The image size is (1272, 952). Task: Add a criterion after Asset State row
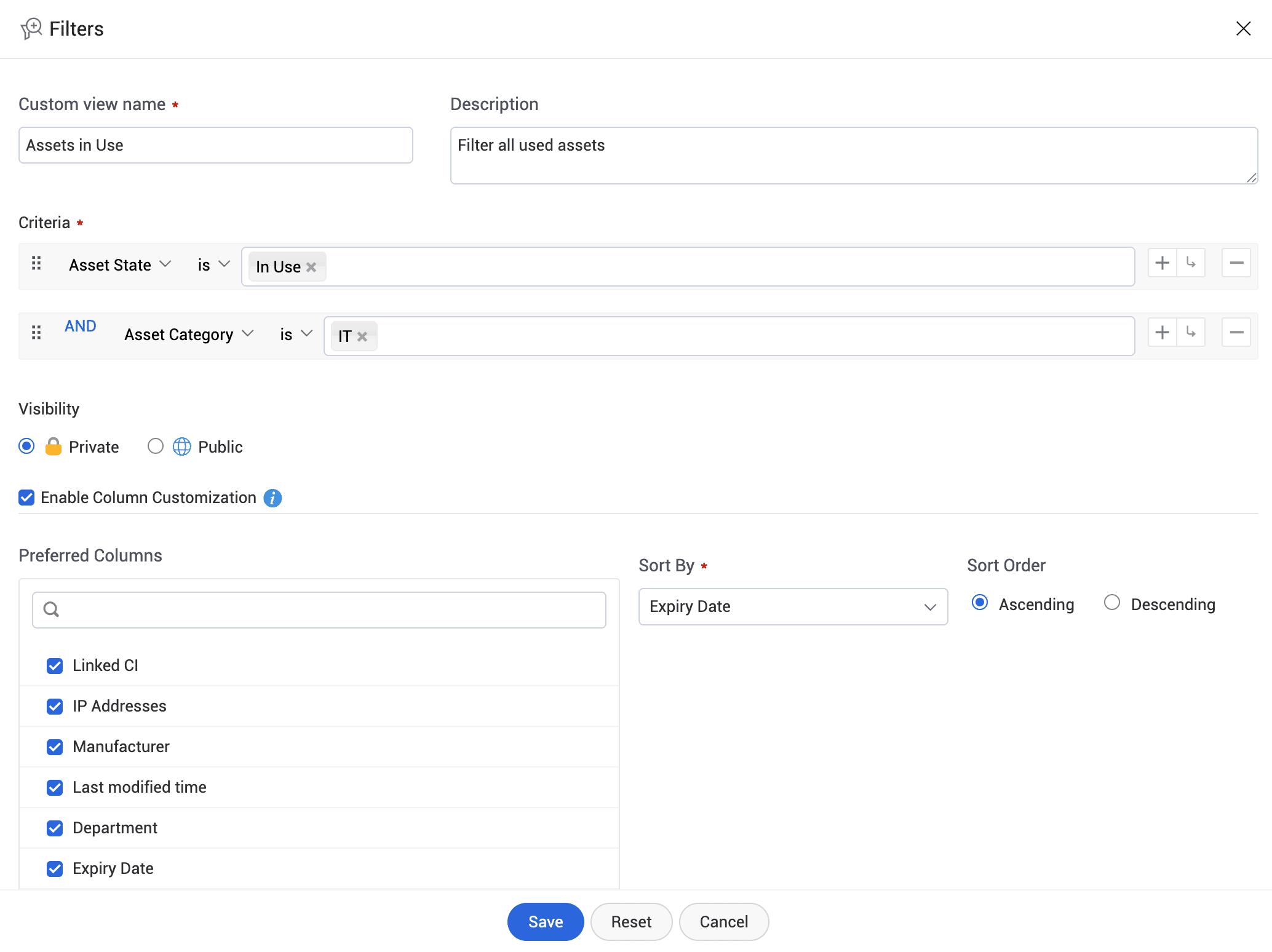point(1162,263)
